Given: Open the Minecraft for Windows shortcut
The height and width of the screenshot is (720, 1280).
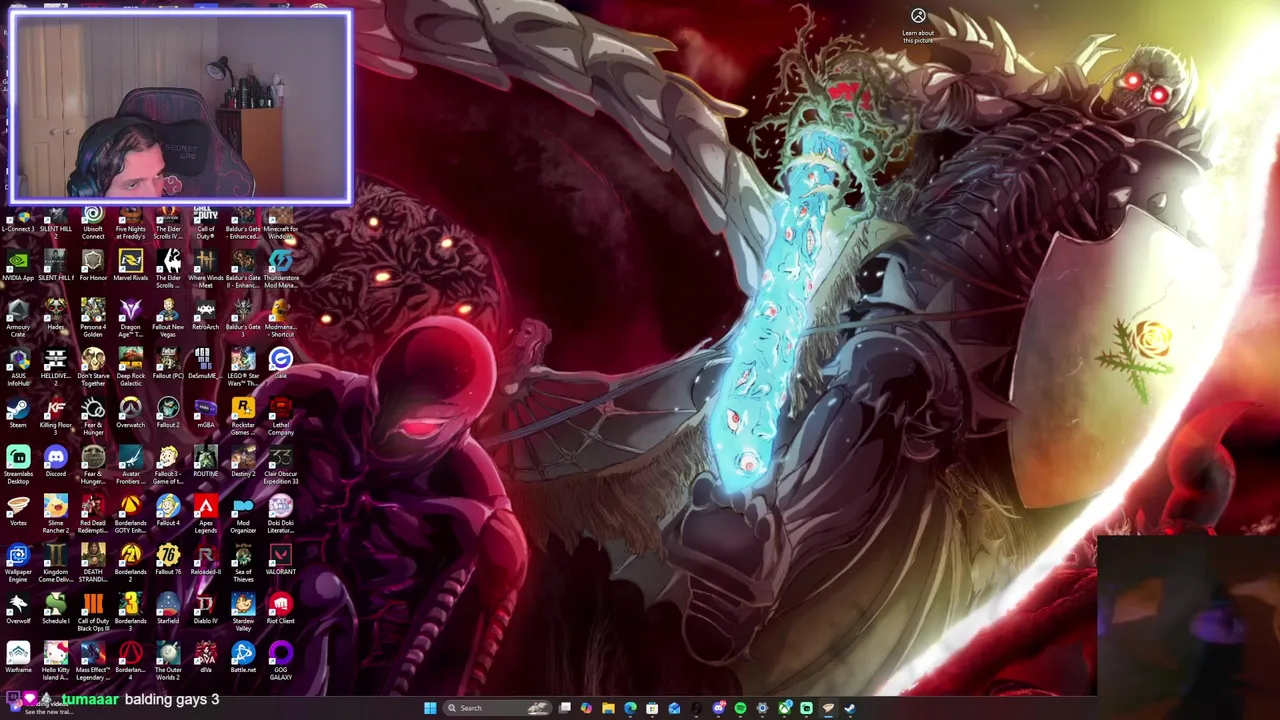Looking at the screenshot, I should pyautogui.click(x=280, y=222).
